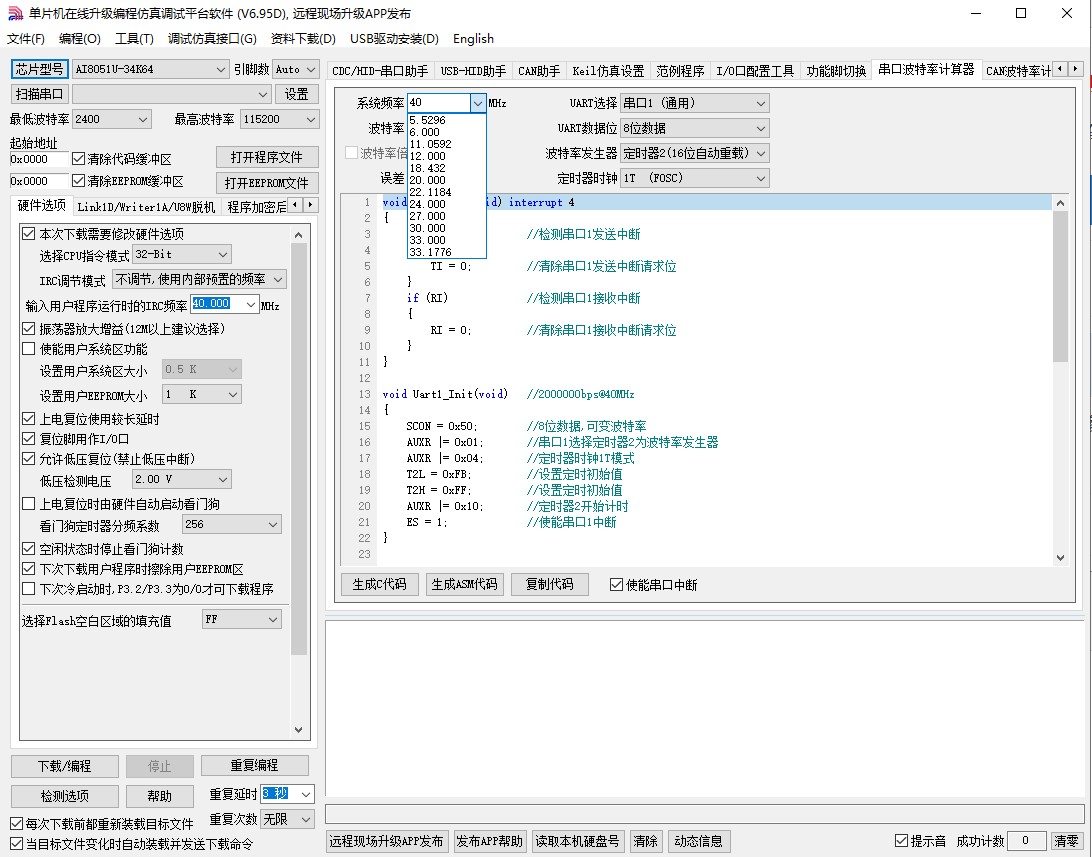The image size is (1092, 857).
Task: Open low voltage detect dropdown 2.00 V
Action: pyautogui.click(x=182, y=480)
